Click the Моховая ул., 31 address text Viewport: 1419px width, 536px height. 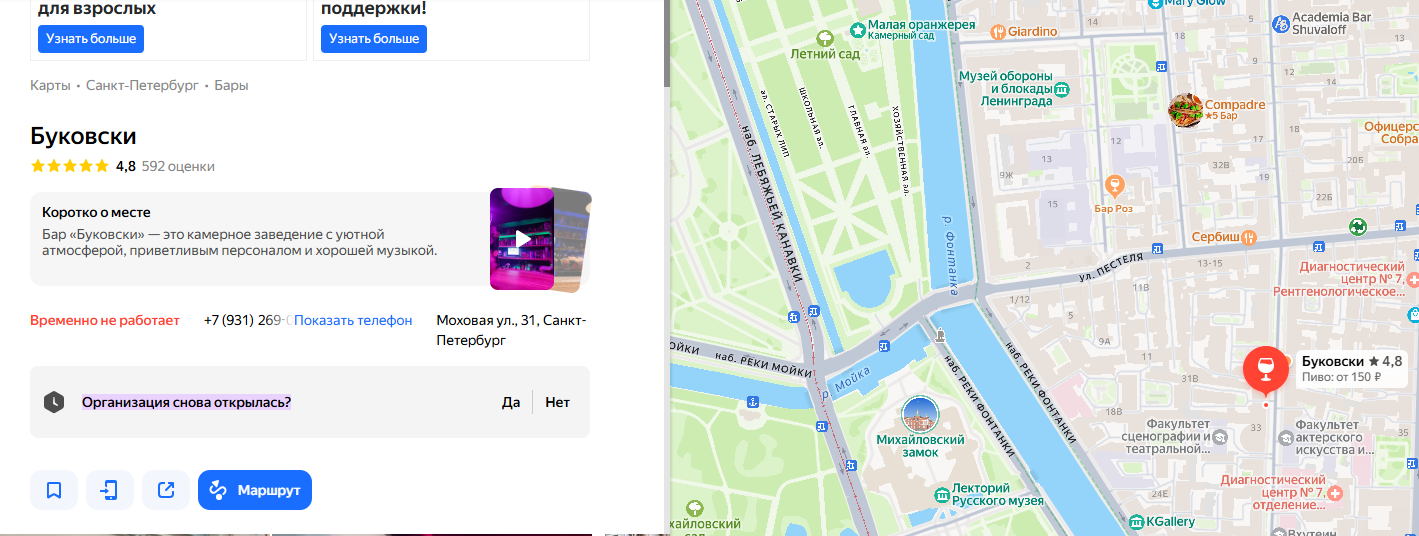click(x=511, y=330)
